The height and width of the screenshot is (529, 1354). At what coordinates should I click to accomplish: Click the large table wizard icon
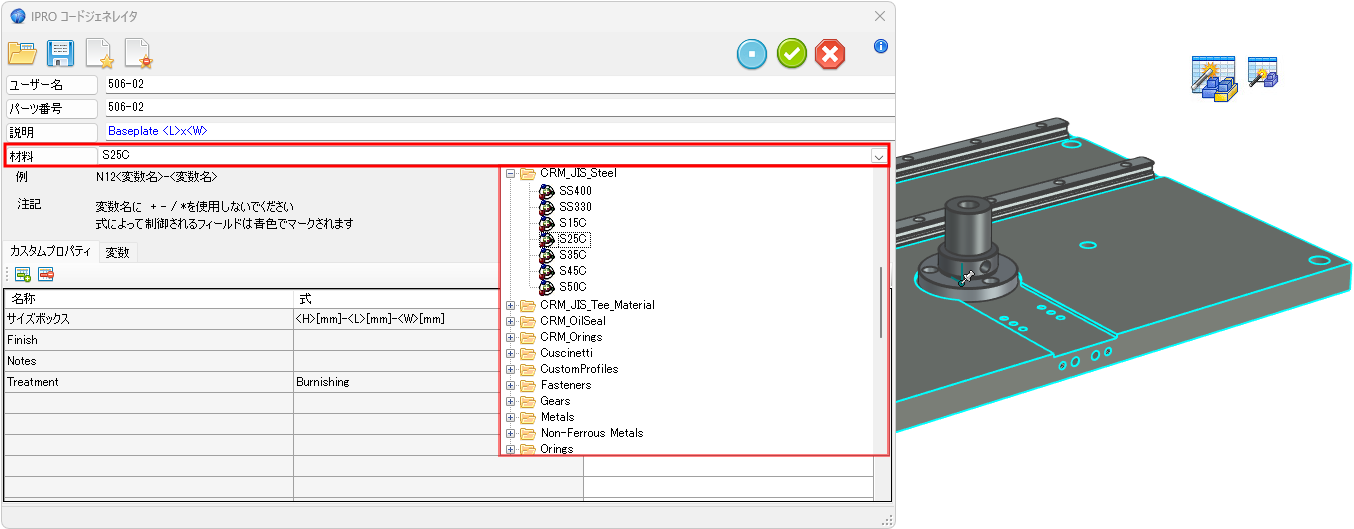pyautogui.click(x=1215, y=77)
